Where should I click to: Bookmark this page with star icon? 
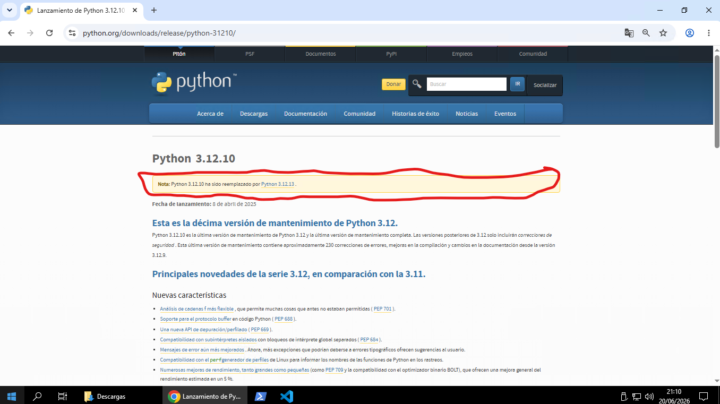tap(663, 33)
